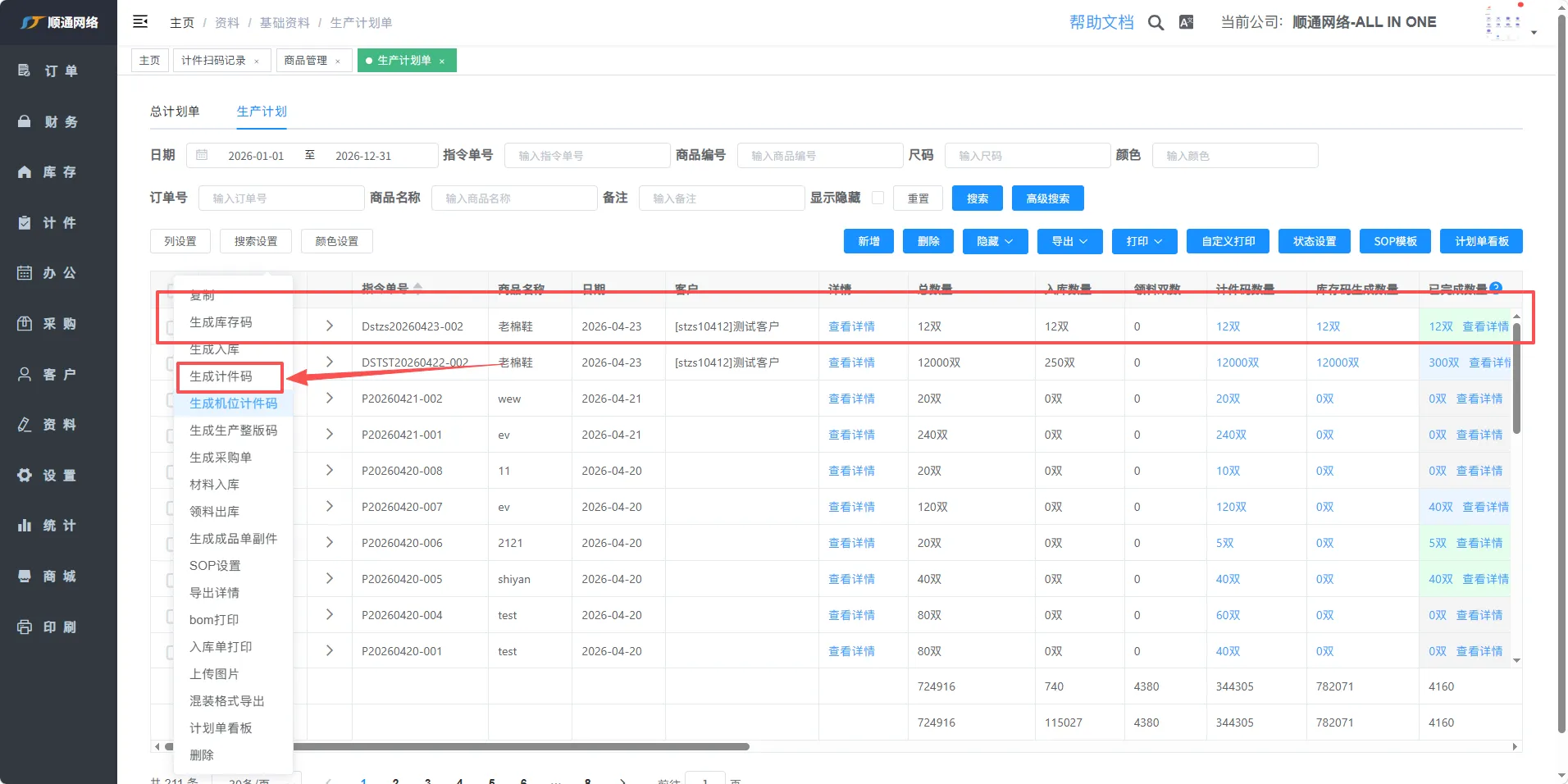Click the language translate icon in header
Viewport: 1568px width, 784px height.
pyautogui.click(x=1186, y=23)
